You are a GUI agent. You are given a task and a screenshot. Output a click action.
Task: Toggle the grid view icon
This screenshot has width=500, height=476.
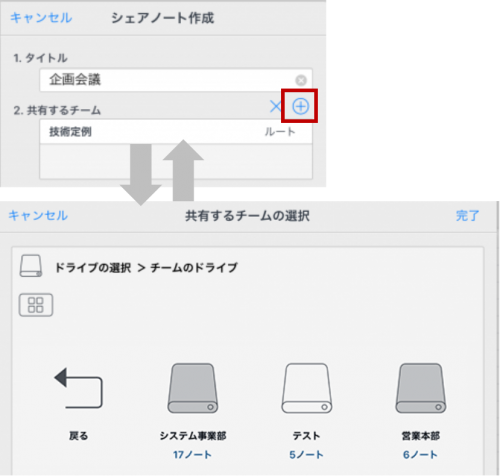click(x=36, y=305)
